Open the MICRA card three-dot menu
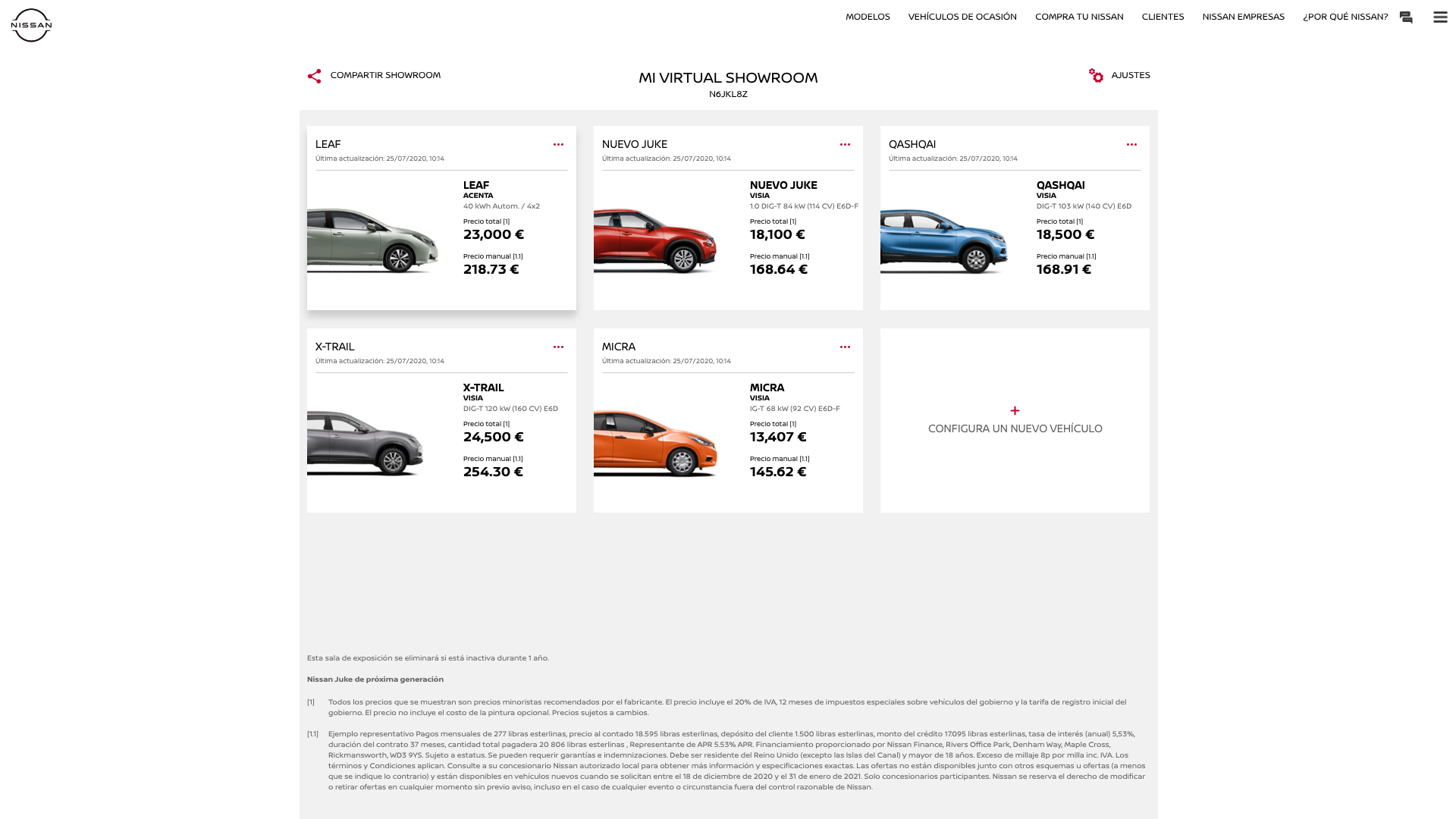Screen dimensions: 1456x819 pyautogui.click(x=845, y=347)
